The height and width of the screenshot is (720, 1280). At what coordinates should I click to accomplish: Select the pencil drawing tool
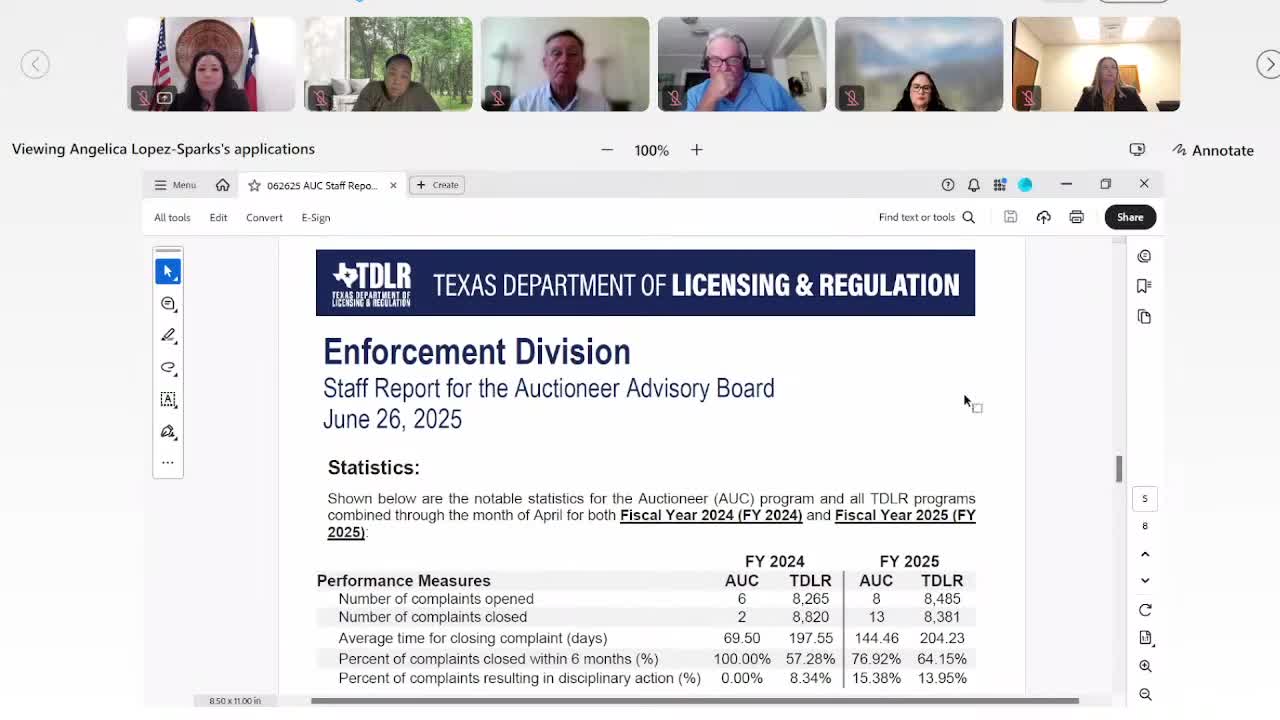pyautogui.click(x=168, y=335)
